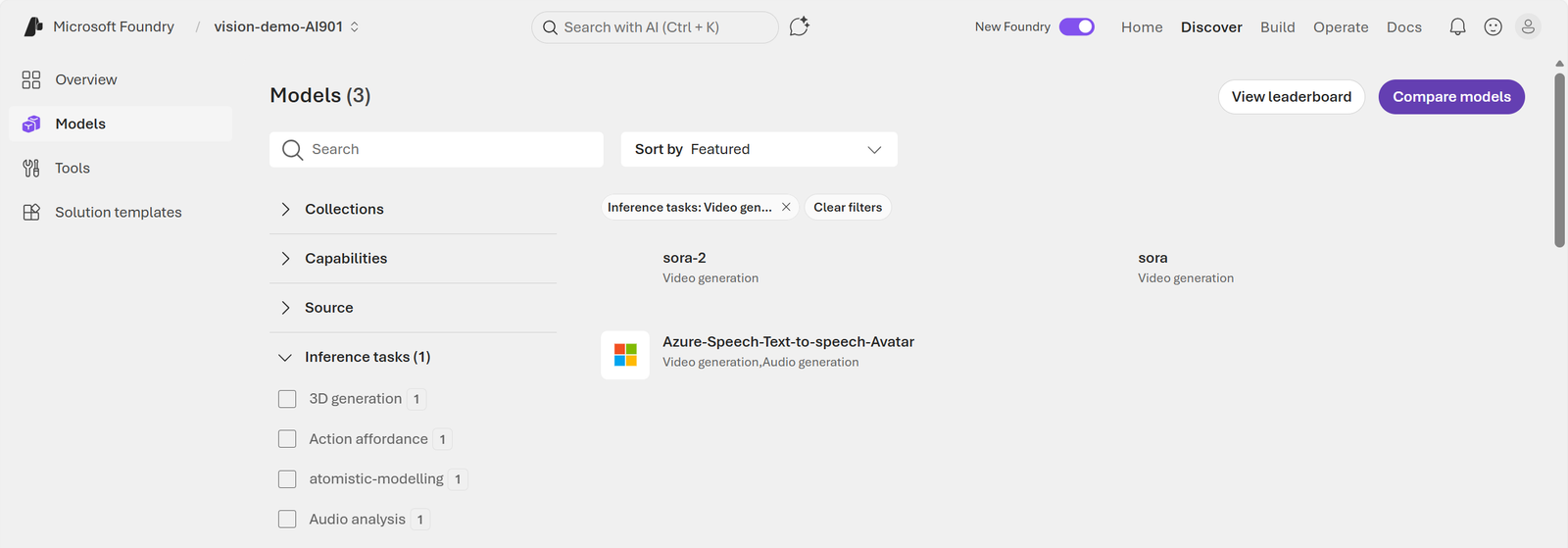
Task: Click the Overview grid icon in sidebar
Action: click(x=31, y=79)
